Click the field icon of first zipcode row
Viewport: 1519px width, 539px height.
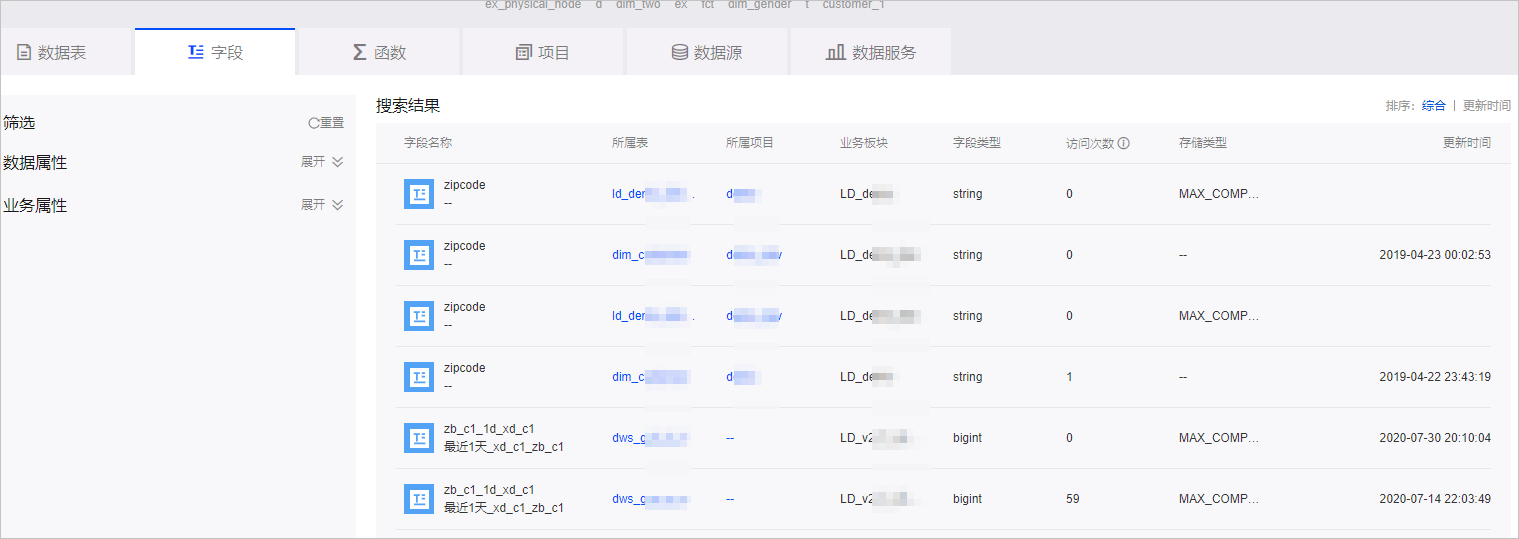(x=419, y=194)
